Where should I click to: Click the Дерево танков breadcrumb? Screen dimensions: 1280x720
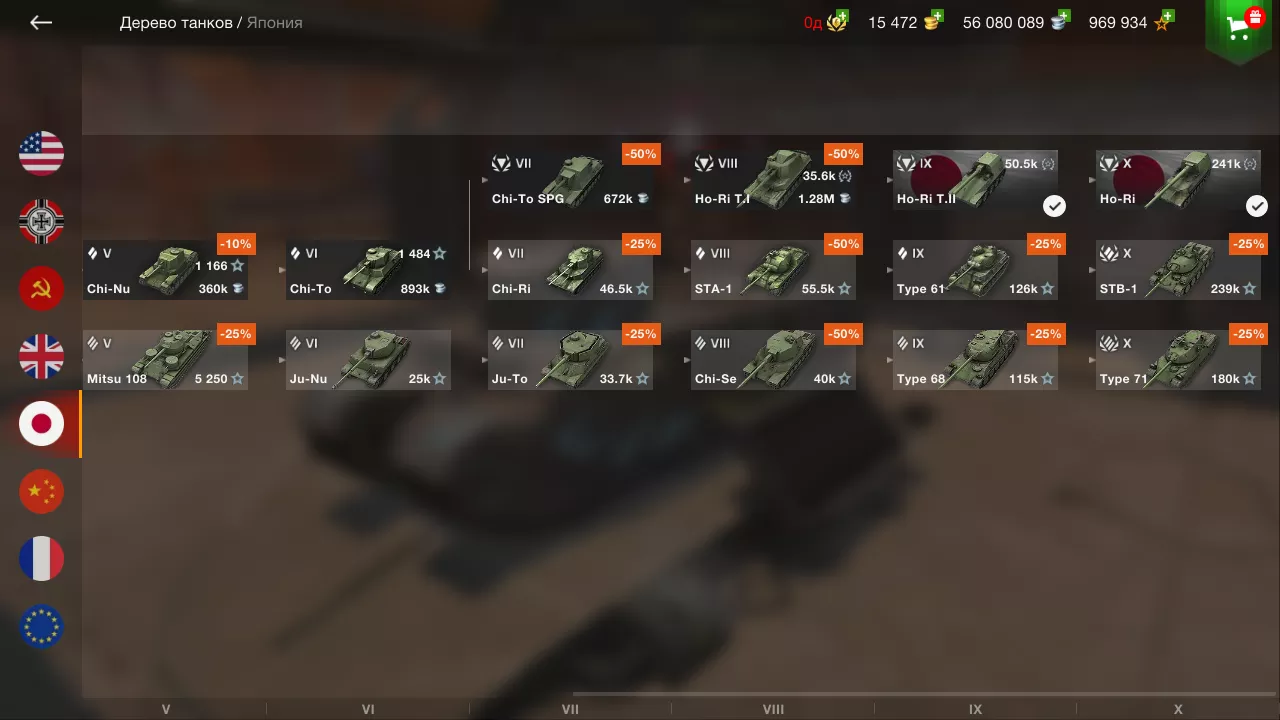point(176,22)
